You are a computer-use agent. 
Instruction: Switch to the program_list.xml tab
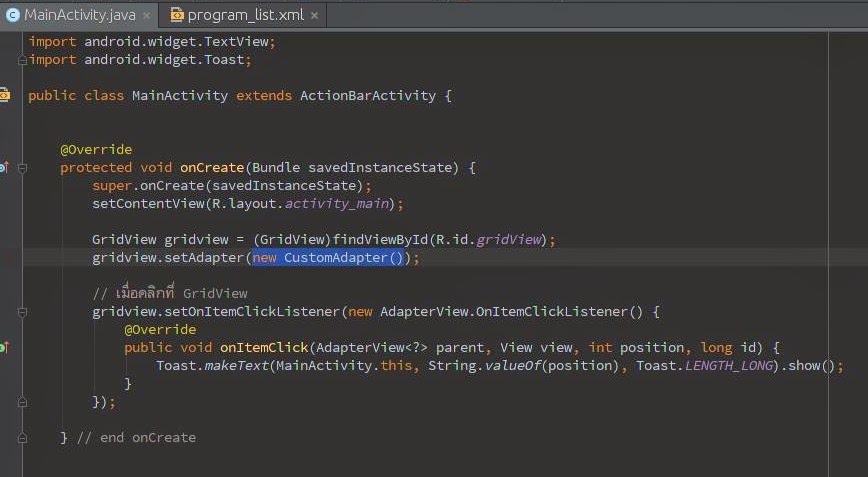click(x=245, y=15)
